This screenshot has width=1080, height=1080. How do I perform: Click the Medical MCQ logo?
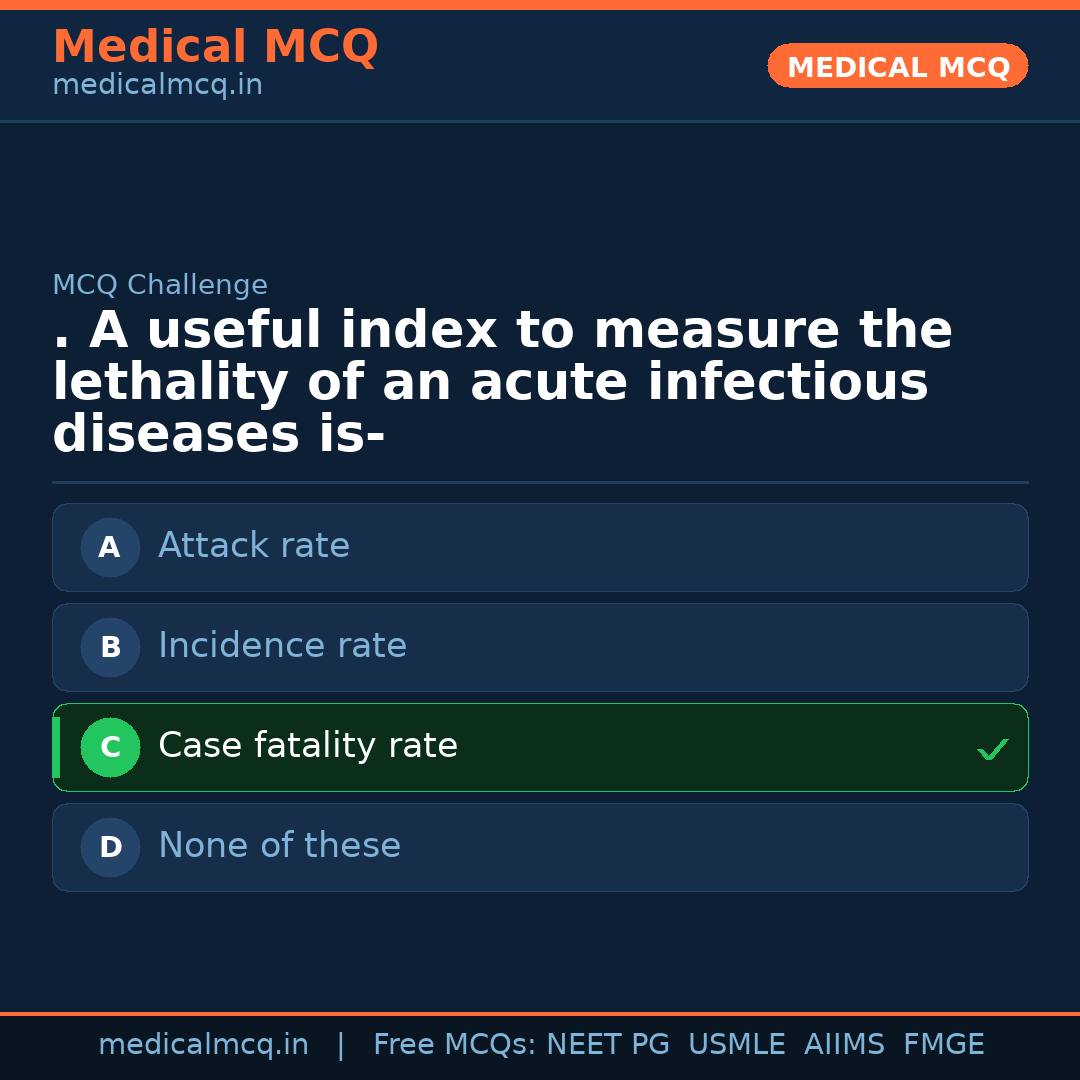pyautogui.click(x=215, y=46)
